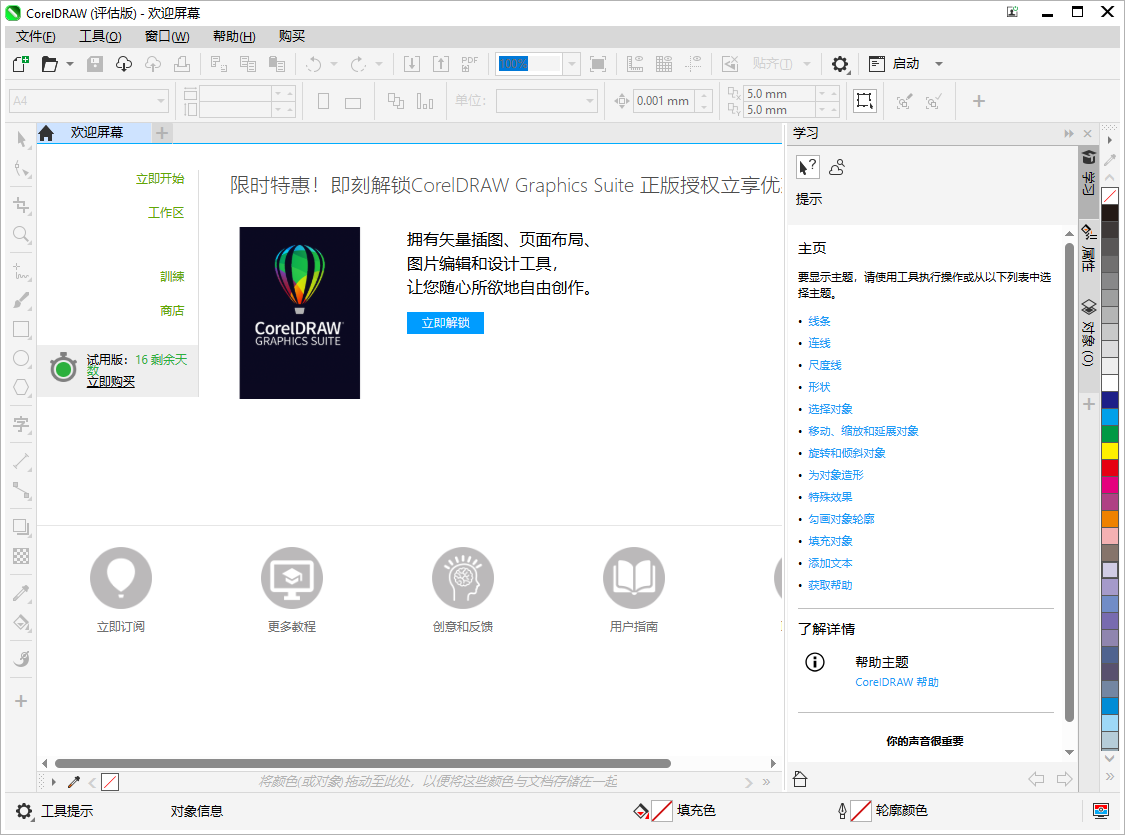
Task: Select the Crop tool
Action: tap(22, 206)
